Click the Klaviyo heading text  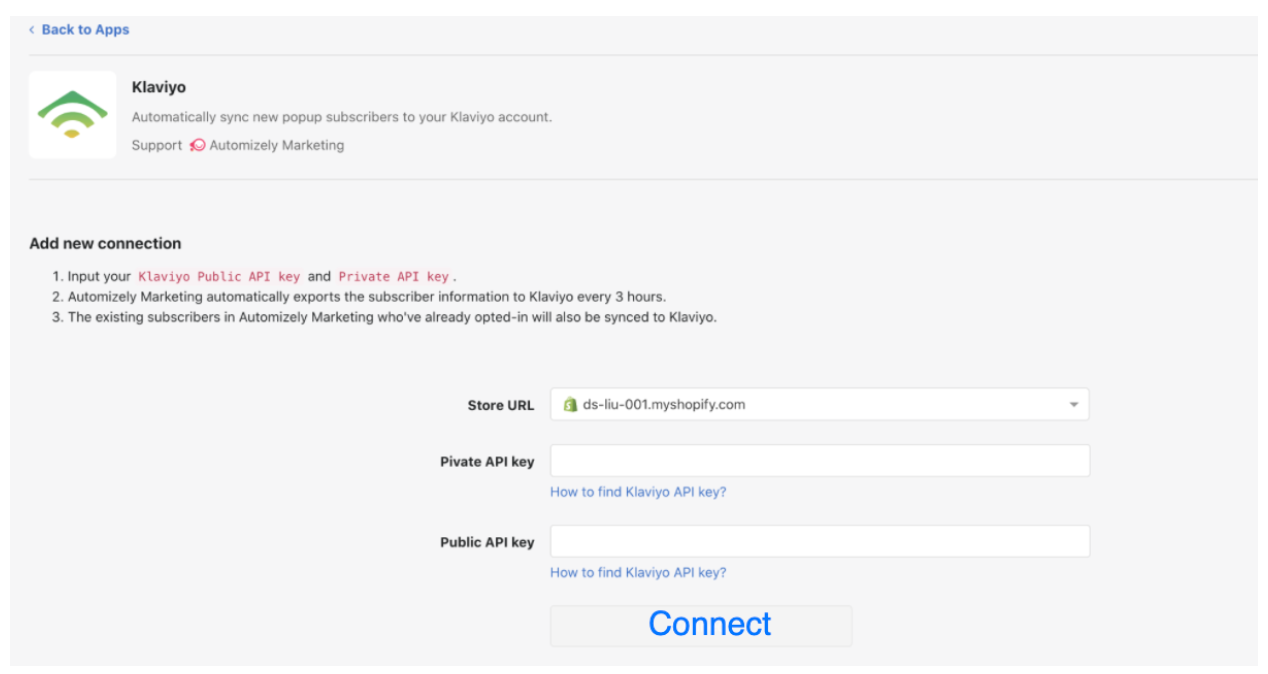pyautogui.click(x=159, y=87)
